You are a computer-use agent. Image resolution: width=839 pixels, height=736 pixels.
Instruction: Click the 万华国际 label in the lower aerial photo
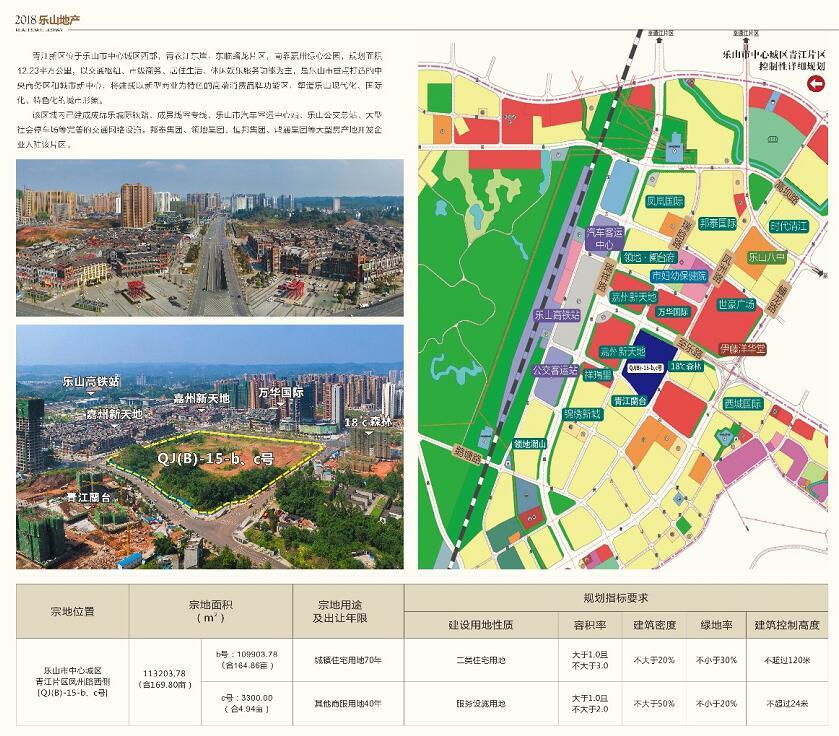pyautogui.click(x=281, y=392)
